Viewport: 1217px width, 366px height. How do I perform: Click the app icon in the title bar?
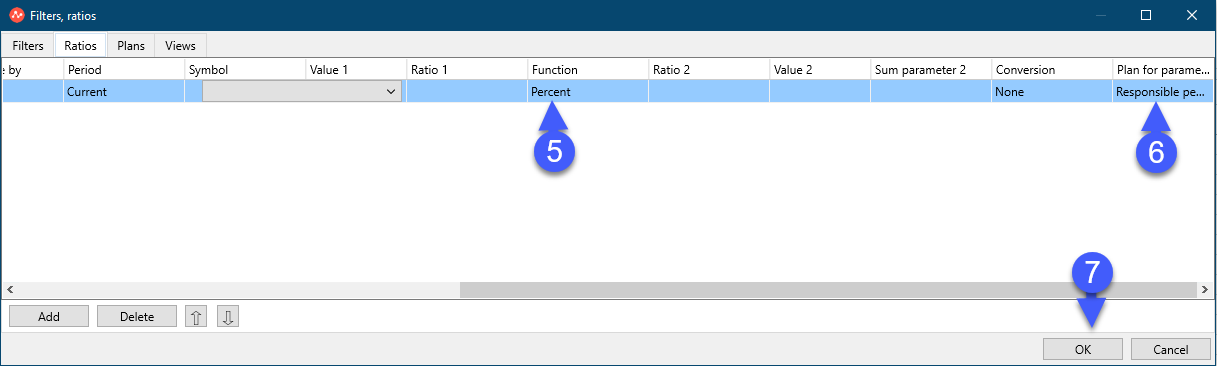tap(16, 16)
